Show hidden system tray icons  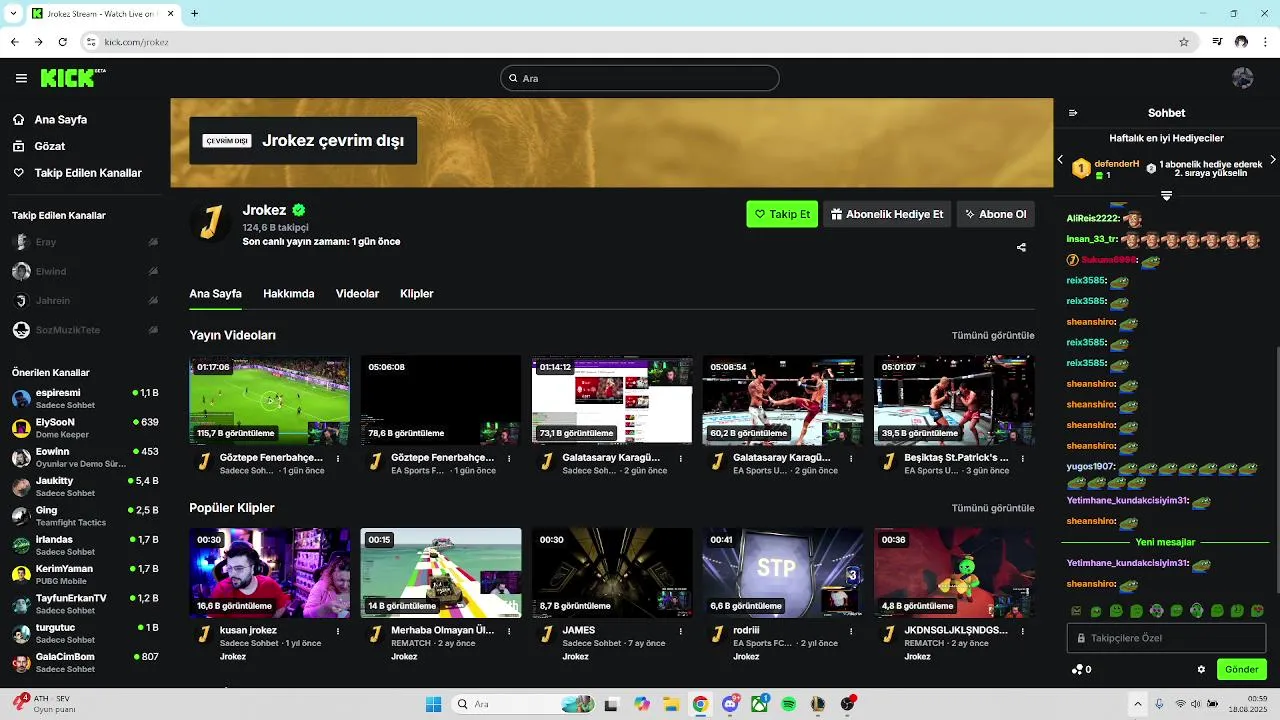[1137, 704]
